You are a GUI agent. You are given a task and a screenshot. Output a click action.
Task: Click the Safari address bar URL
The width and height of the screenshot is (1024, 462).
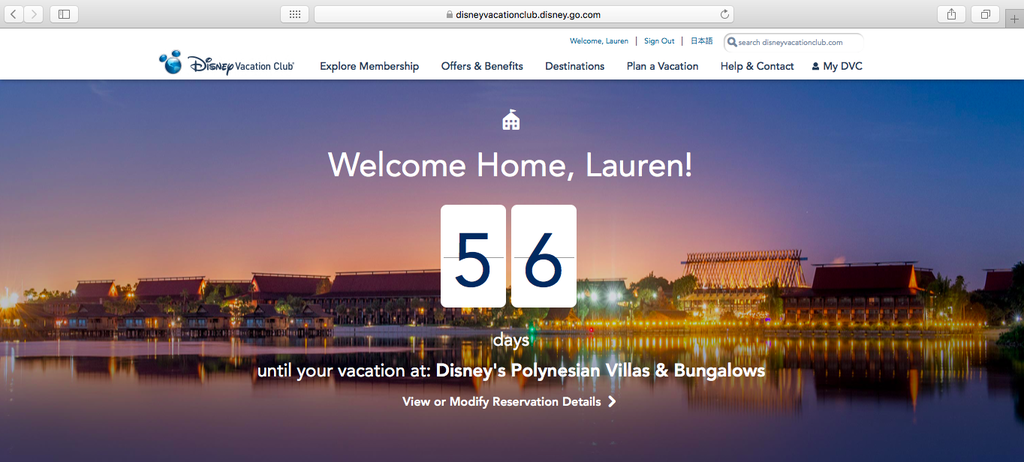528,14
